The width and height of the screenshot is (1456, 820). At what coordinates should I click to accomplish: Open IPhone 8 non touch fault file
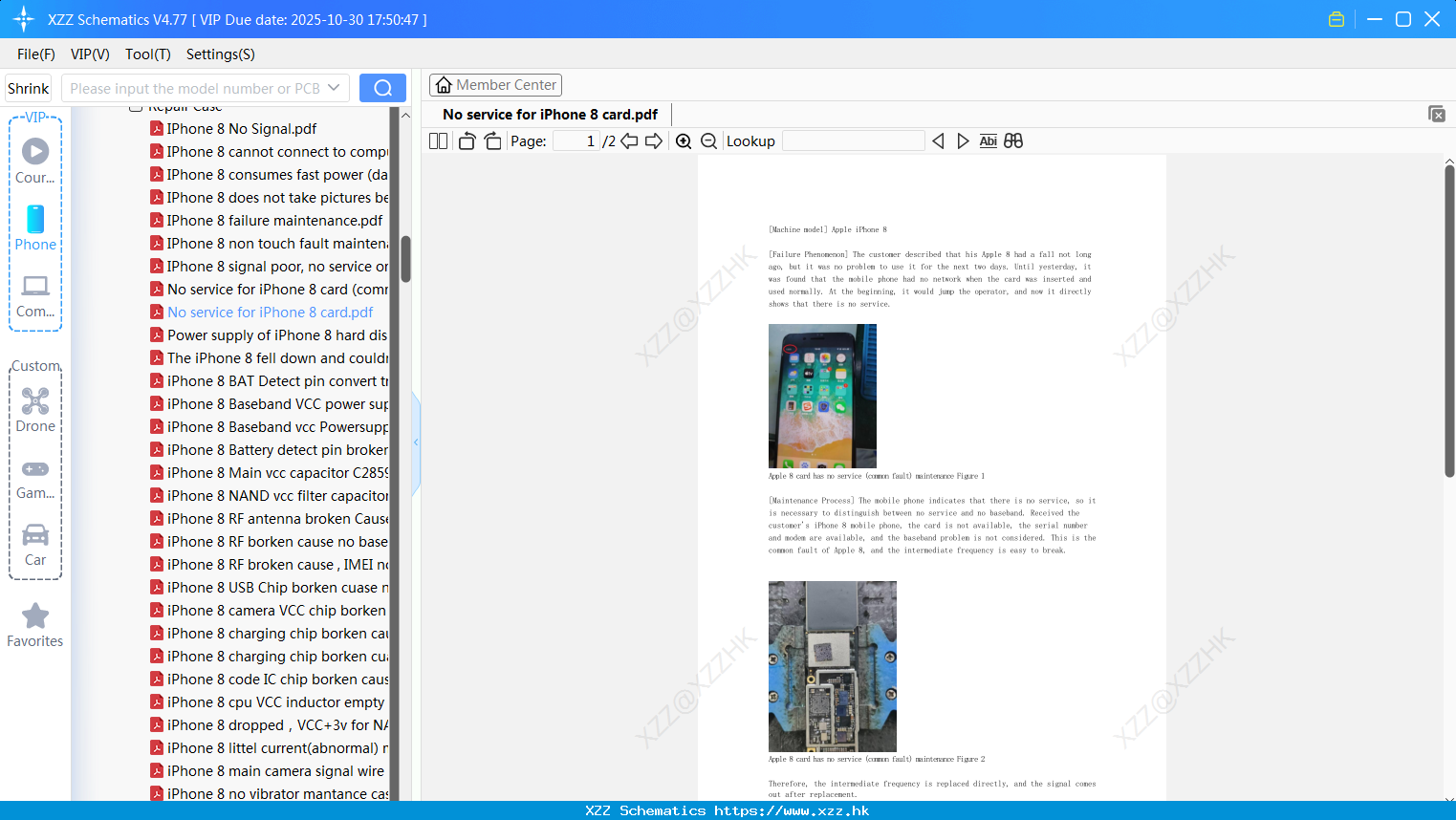[277, 243]
